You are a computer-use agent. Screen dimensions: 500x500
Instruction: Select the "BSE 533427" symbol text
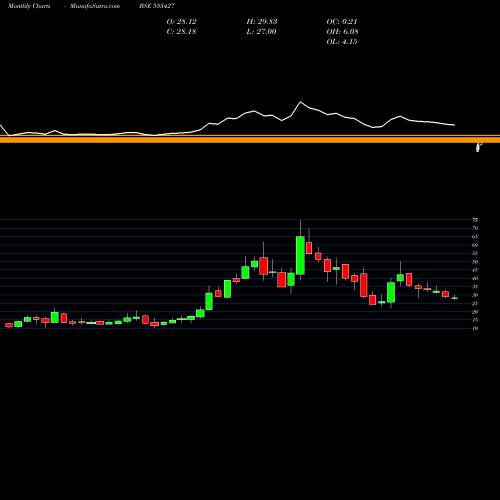(x=157, y=6)
